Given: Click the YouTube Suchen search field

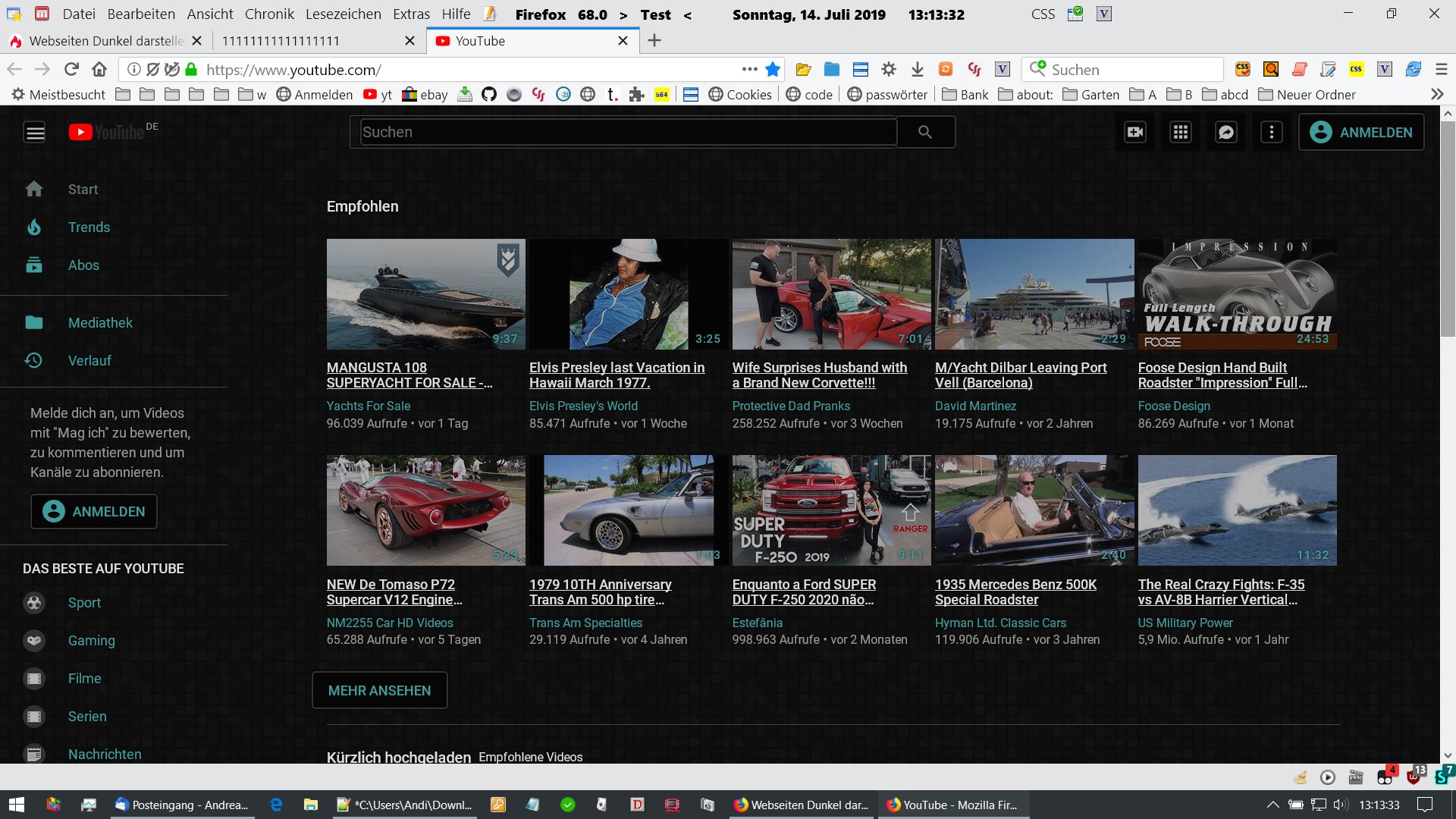Looking at the screenshot, I should pos(626,132).
